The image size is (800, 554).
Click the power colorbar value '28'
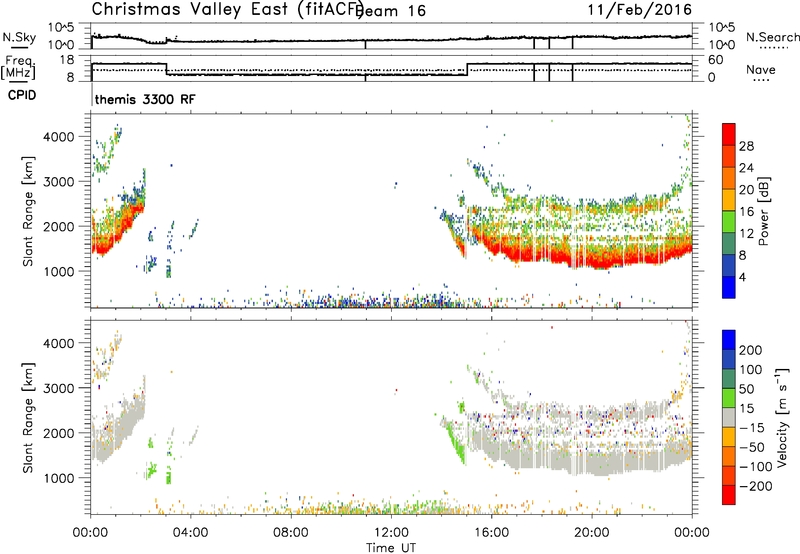pos(746,146)
